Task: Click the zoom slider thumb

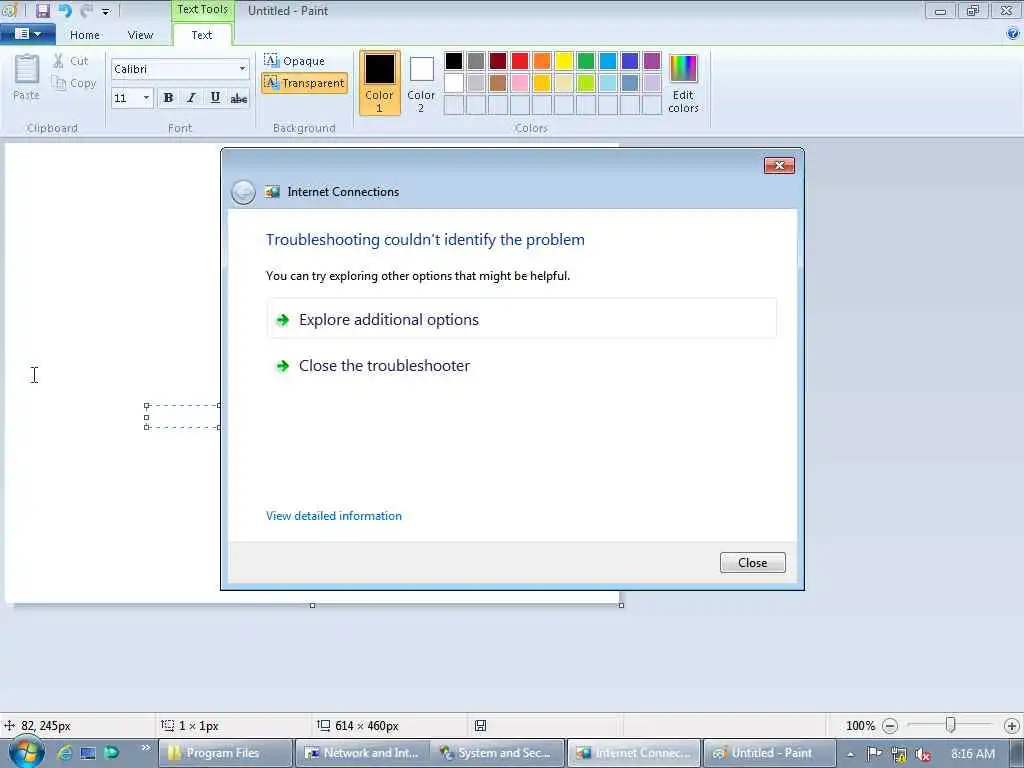Action: (951, 725)
